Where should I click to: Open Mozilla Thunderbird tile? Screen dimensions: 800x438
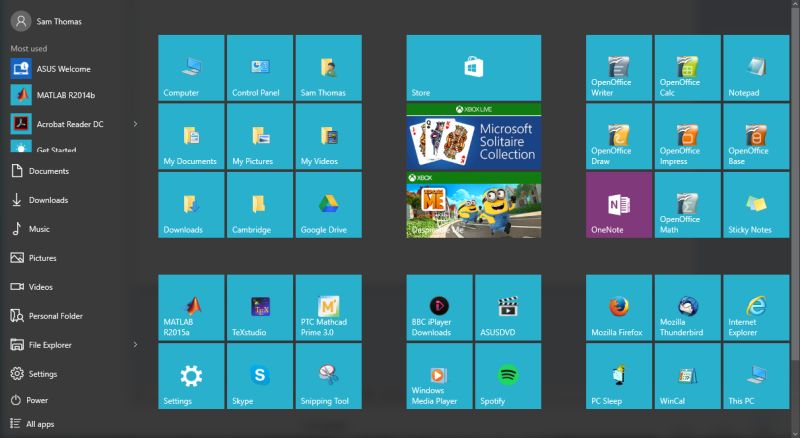tap(688, 307)
